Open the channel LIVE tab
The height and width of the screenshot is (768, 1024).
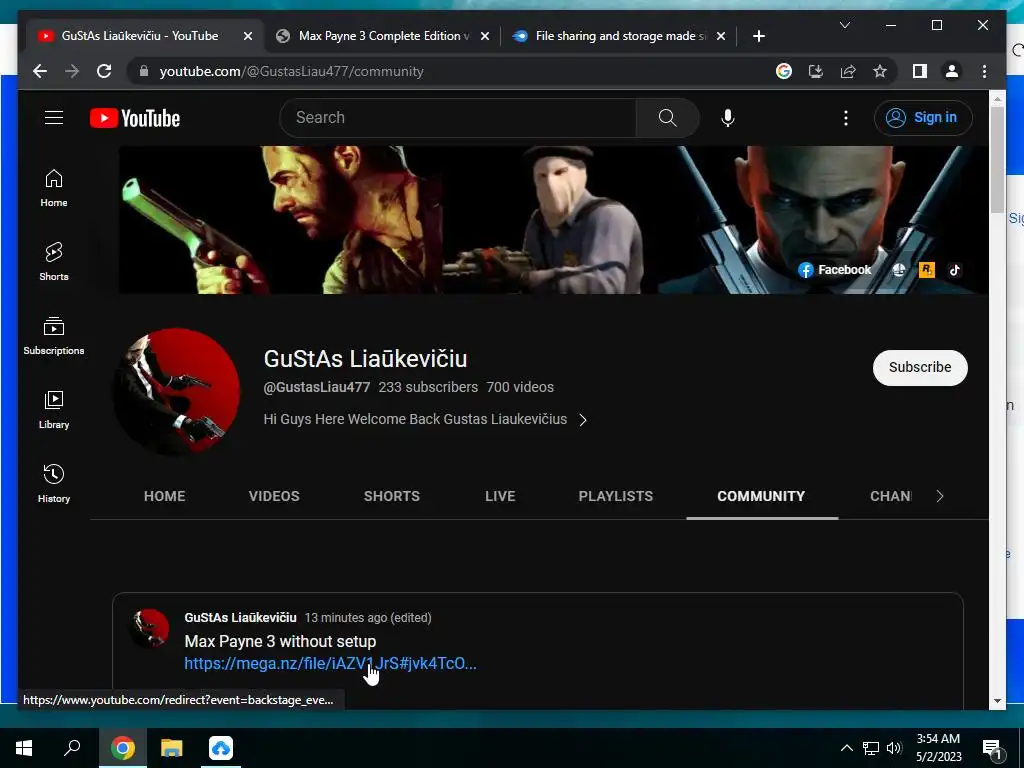pos(500,496)
